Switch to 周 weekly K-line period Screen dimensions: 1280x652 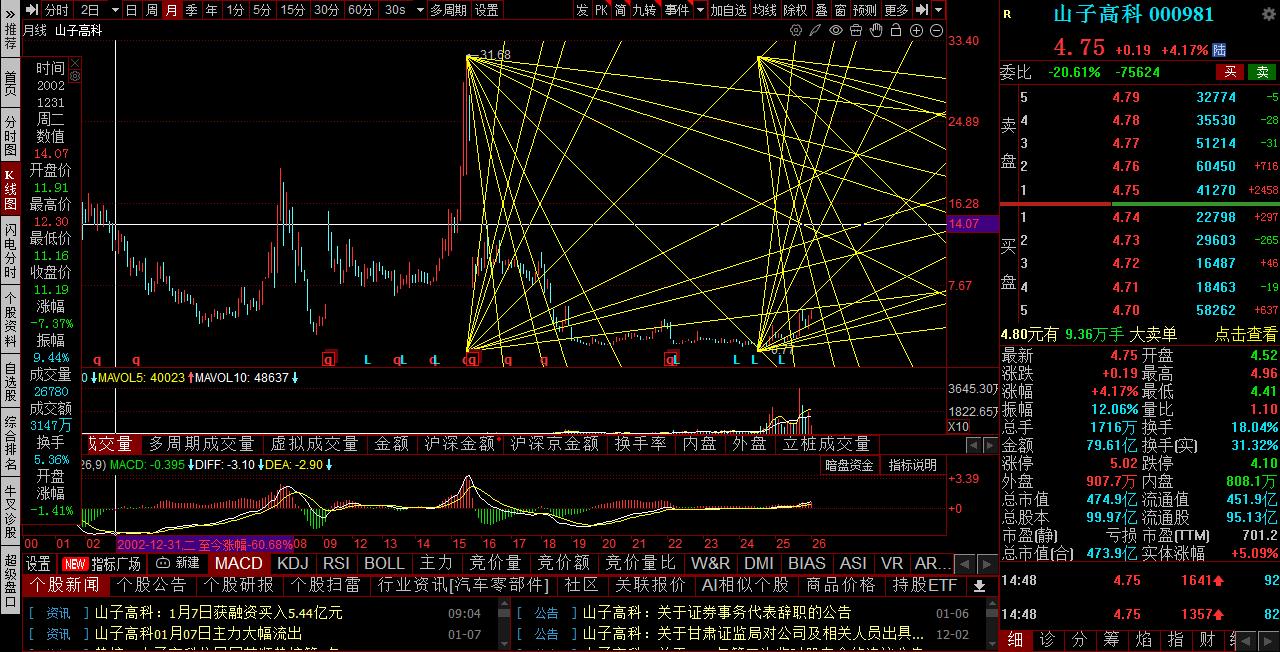click(151, 10)
